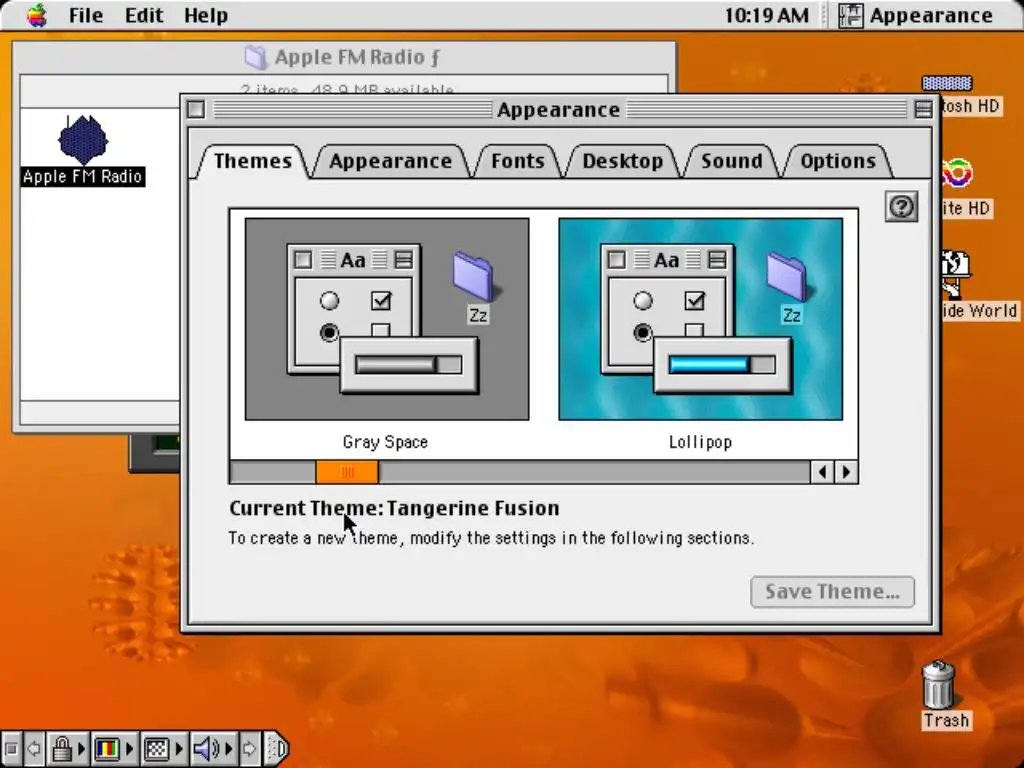Select the Wide World globe desktop icon

[956, 276]
